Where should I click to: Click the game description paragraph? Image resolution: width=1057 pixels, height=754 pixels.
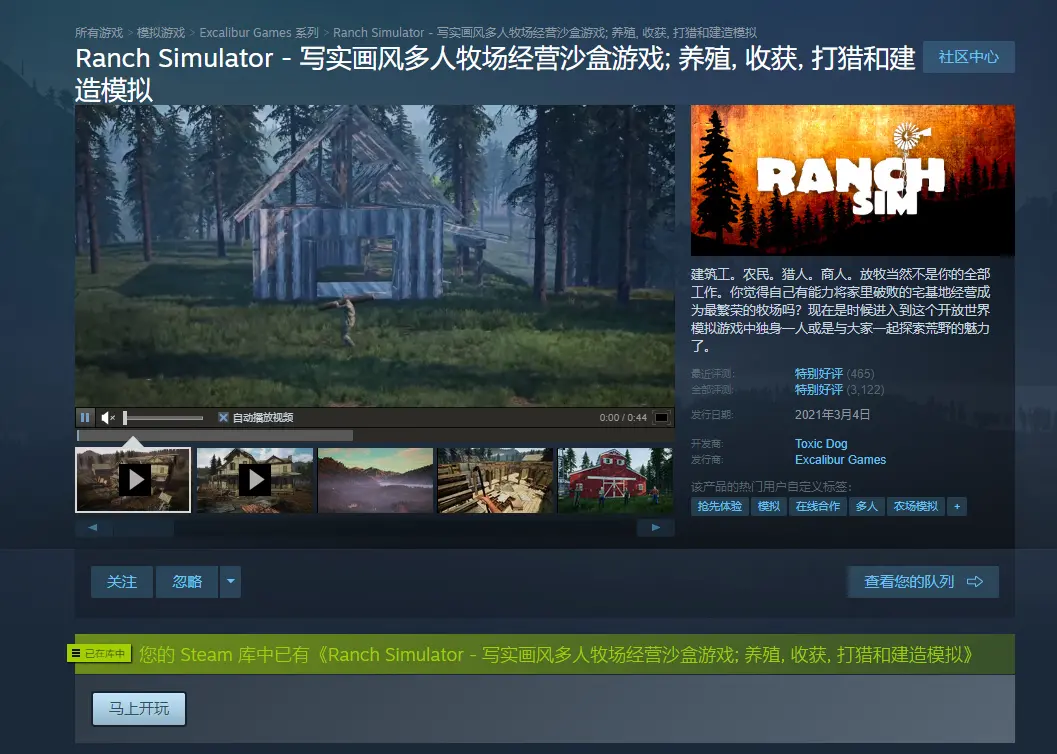(841, 310)
